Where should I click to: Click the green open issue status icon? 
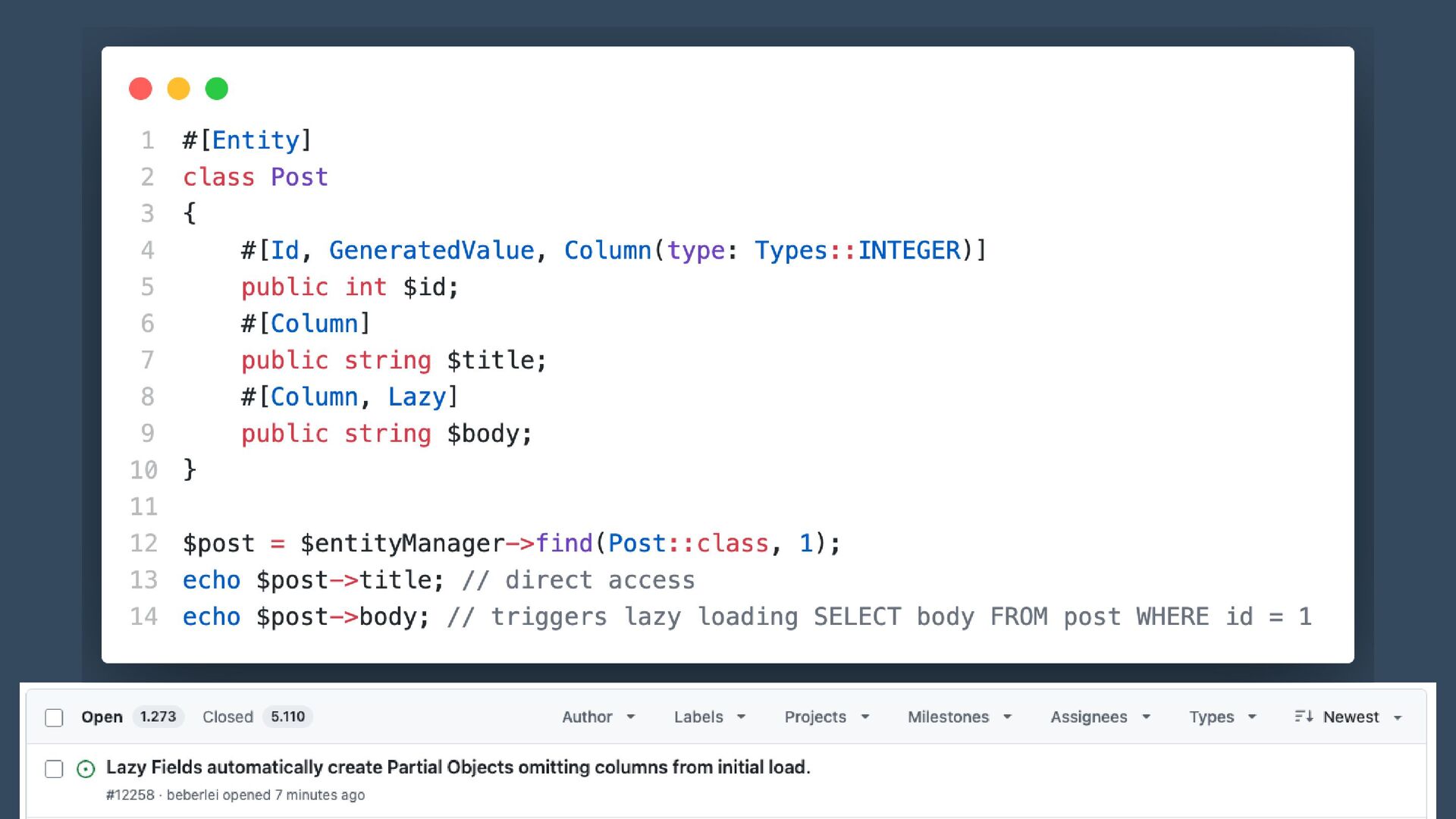[86, 769]
